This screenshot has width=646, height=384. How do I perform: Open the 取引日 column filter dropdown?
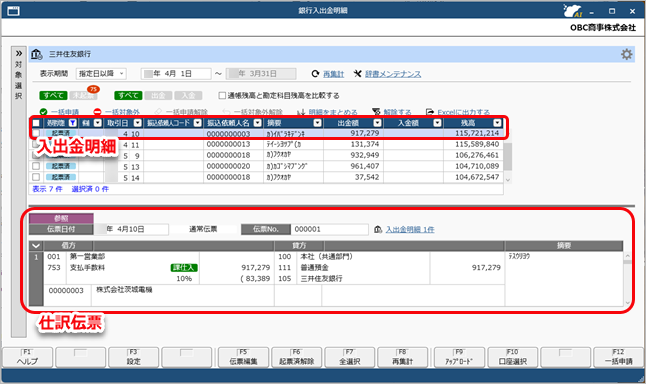click(x=138, y=123)
